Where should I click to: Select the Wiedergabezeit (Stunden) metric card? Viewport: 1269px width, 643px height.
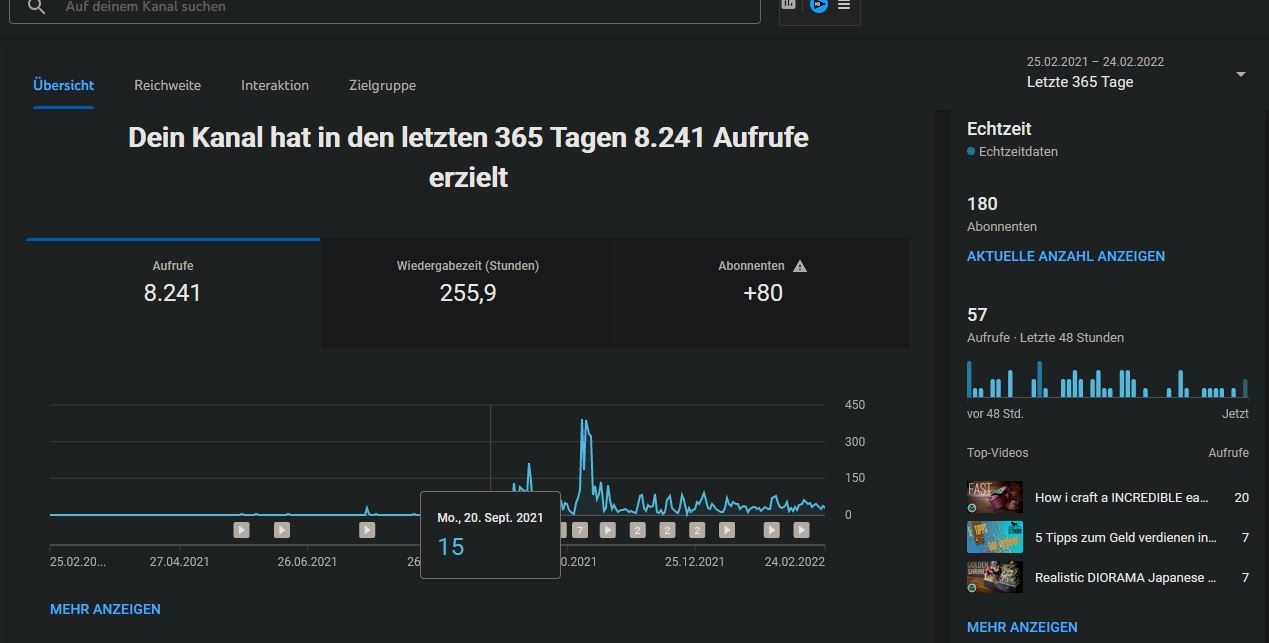pyautogui.click(x=467, y=282)
